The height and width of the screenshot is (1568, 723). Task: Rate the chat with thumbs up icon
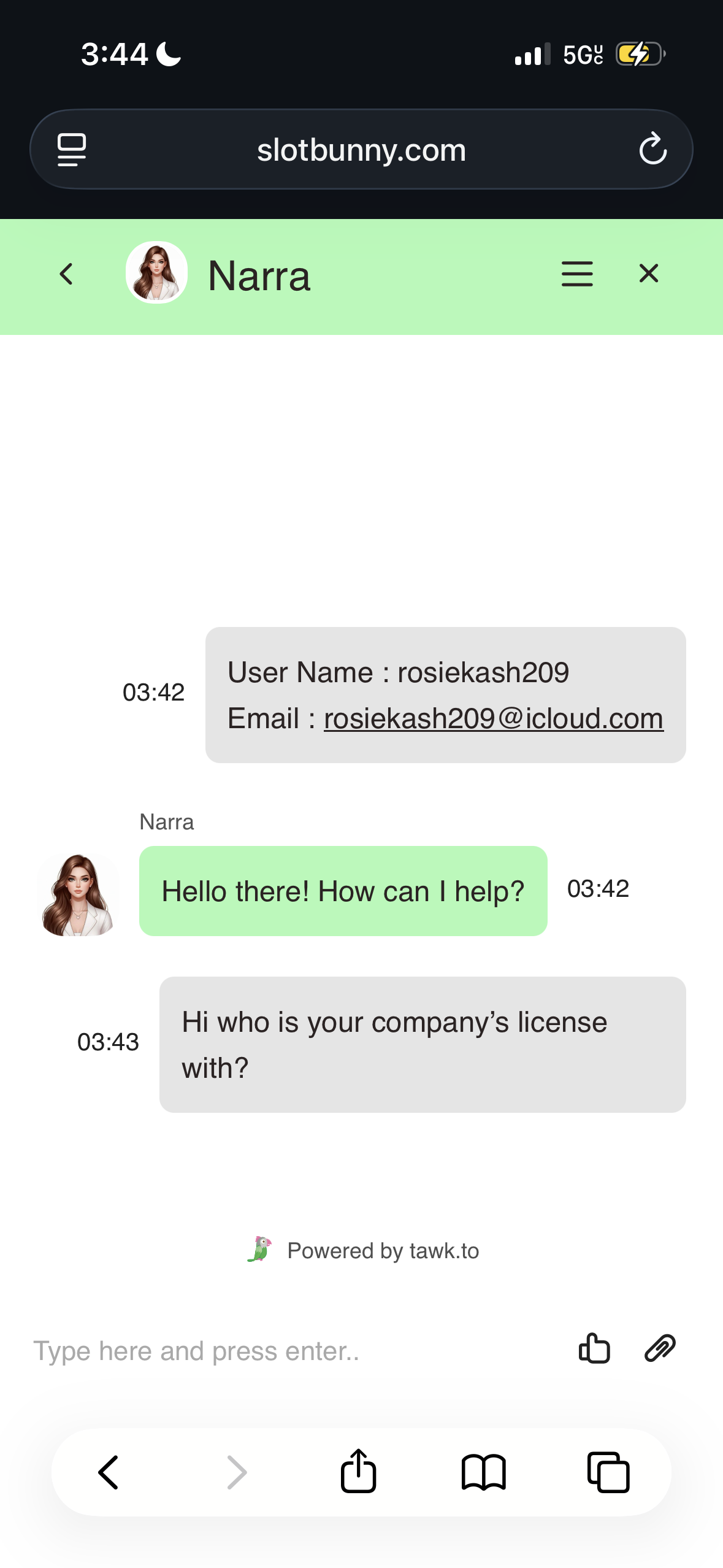click(594, 1348)
